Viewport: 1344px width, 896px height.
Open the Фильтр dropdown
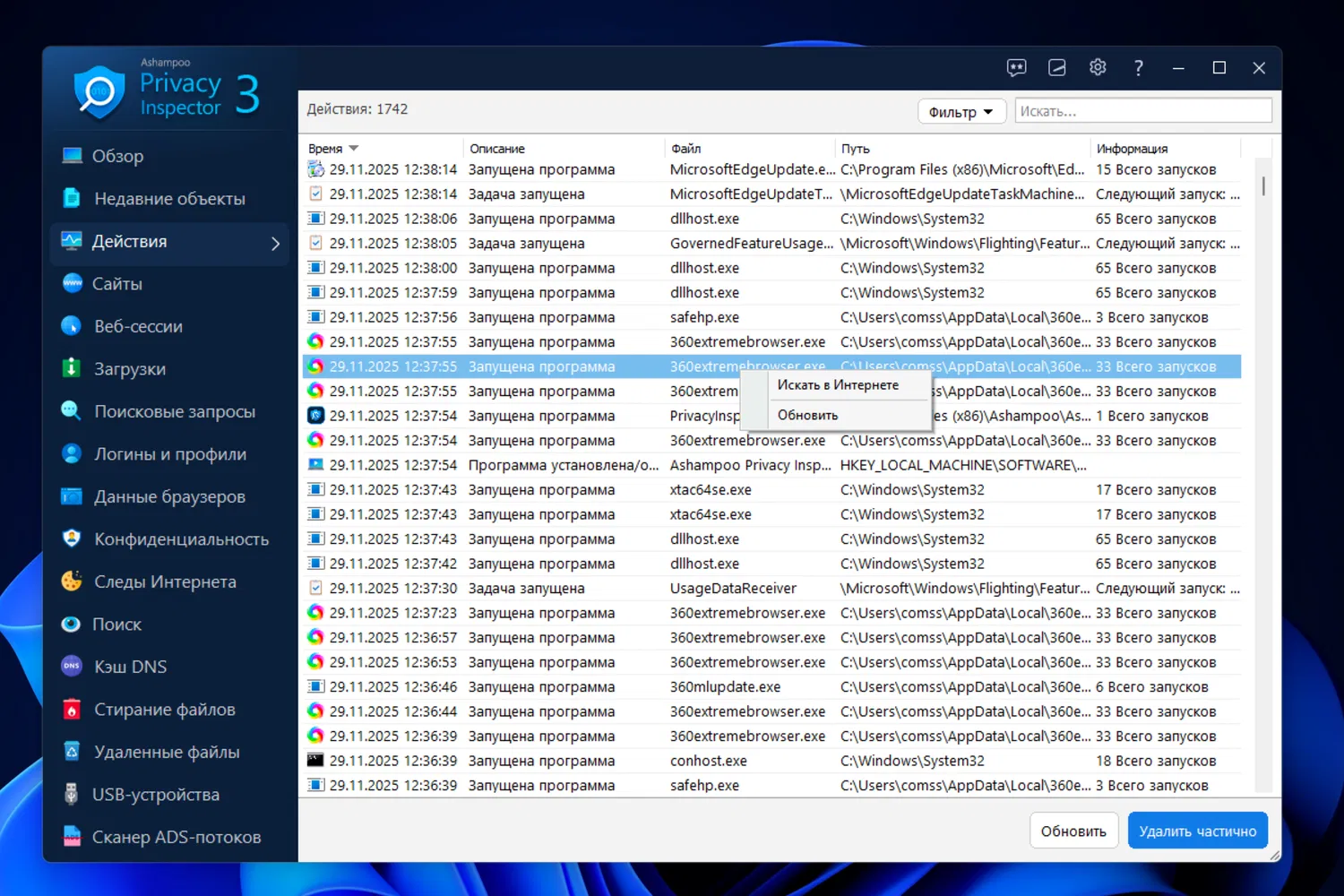[961, 112]
